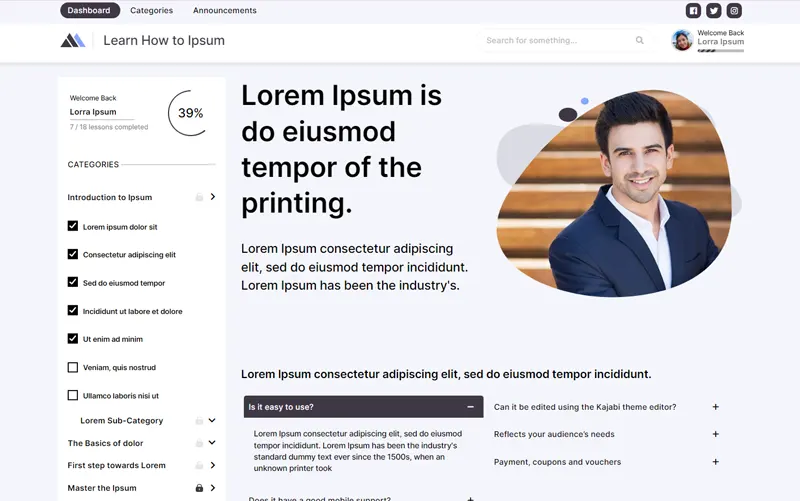The height and width of the screenshot is (501, 800).
Task: Click header 'Lorra Ipsum' user name
Action: coord(720,41)
